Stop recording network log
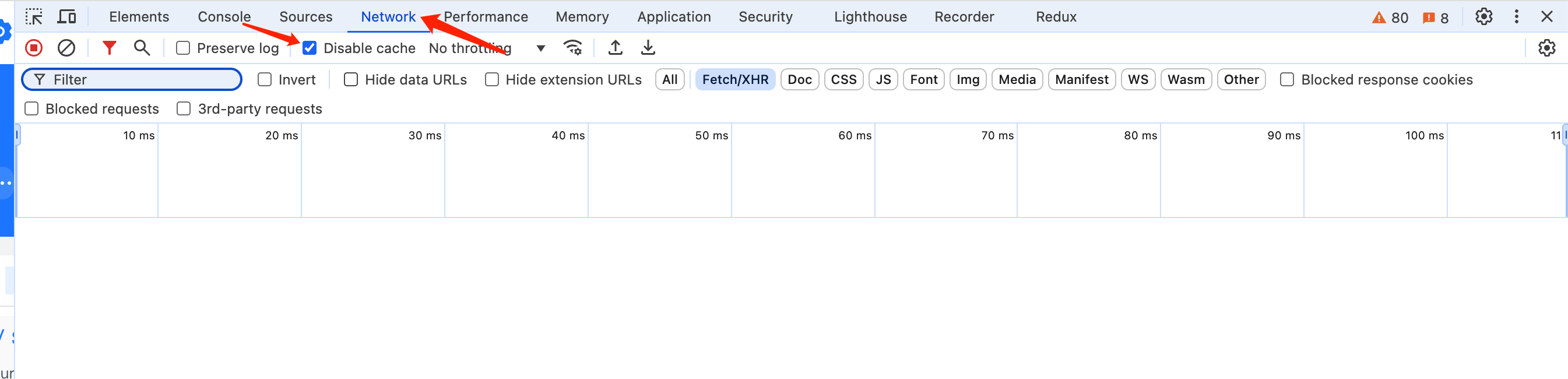 tap(34, 48)
